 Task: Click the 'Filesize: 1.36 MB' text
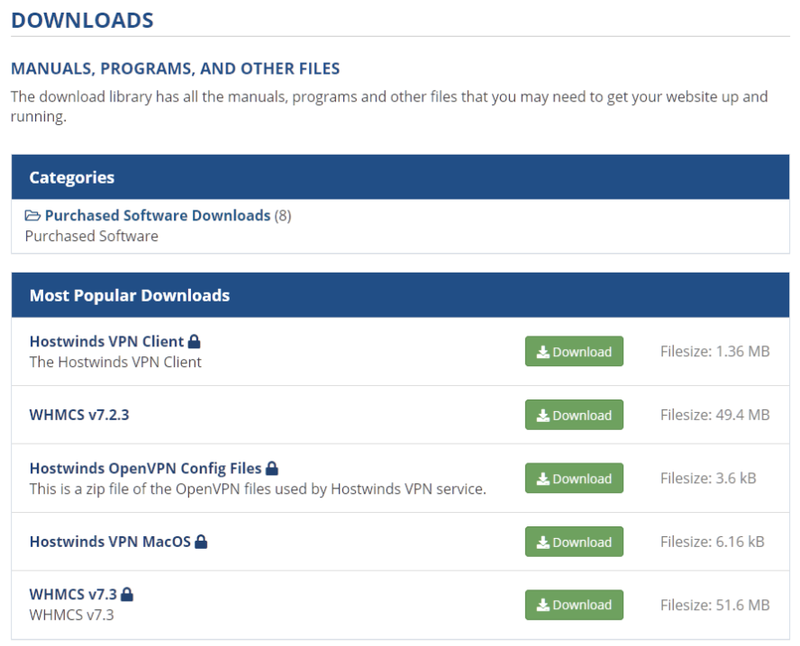[x=715, y=351]
